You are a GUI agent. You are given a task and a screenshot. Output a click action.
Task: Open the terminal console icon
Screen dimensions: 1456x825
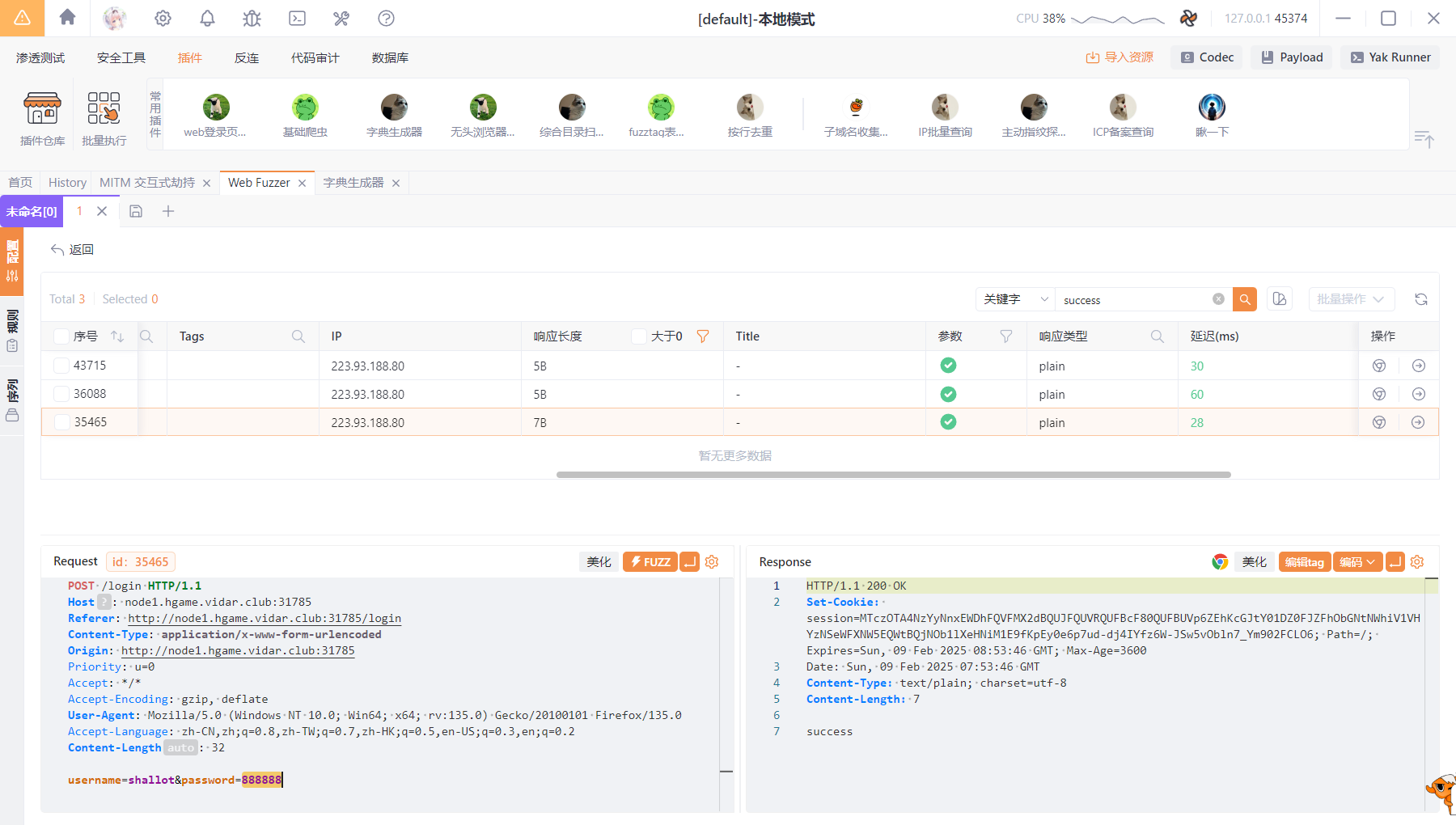[x=298, y=18]
